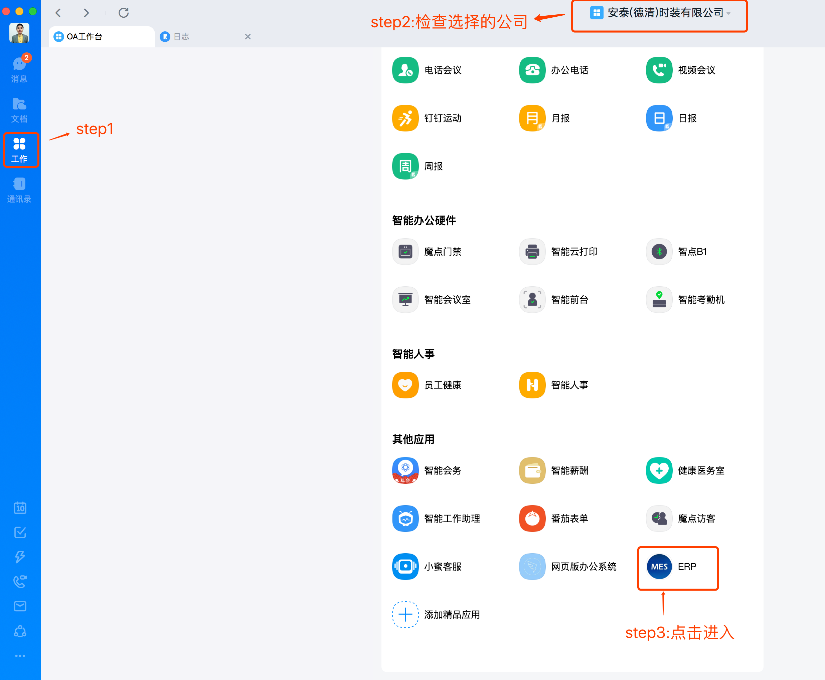
Task: Launch 电话会议 phone conference app
Action: 405,70
